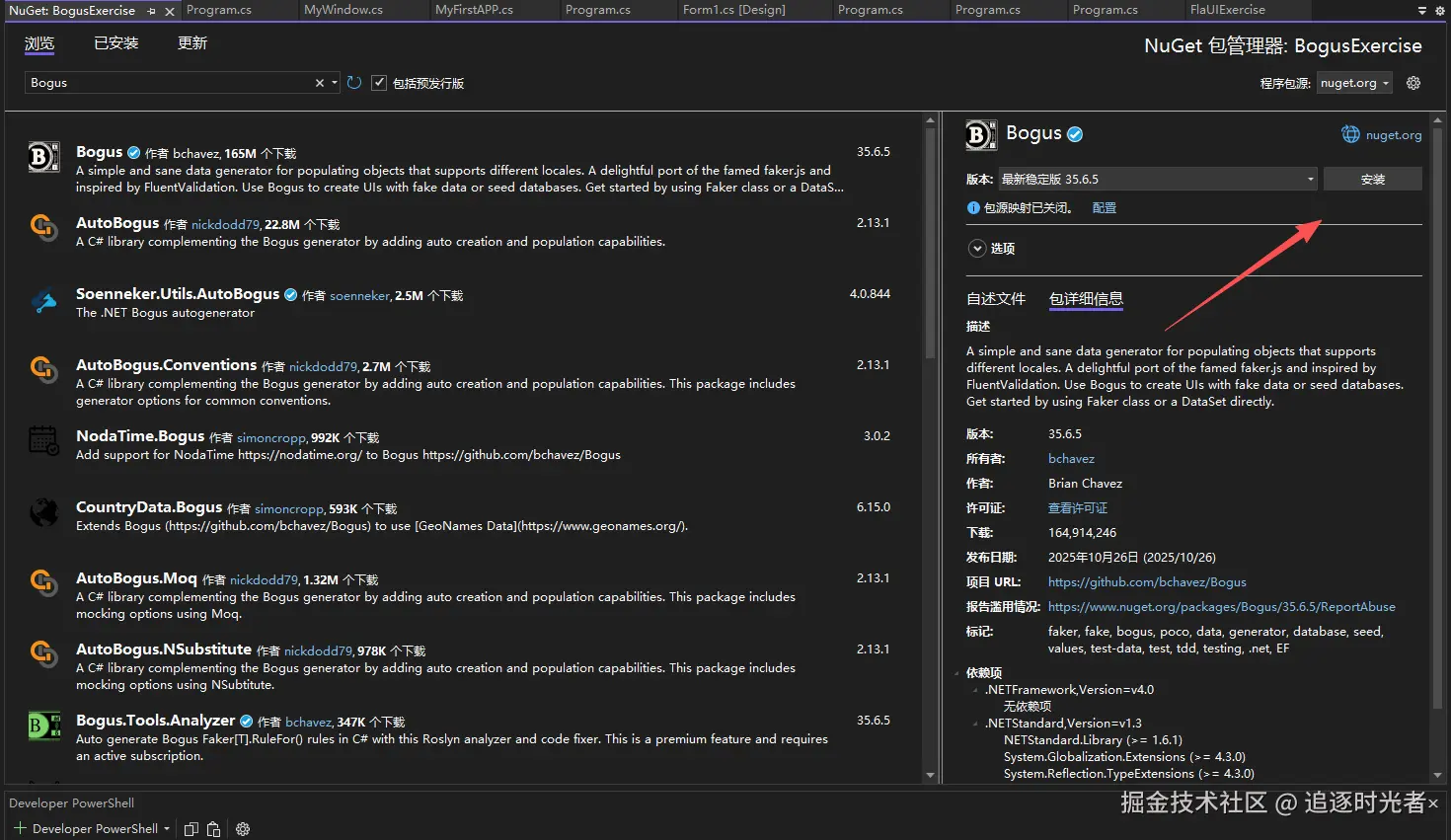The width and height of the screenshot is (1451, 840).
Task: Click the package source mapping info icon
Action: (973, 208)
